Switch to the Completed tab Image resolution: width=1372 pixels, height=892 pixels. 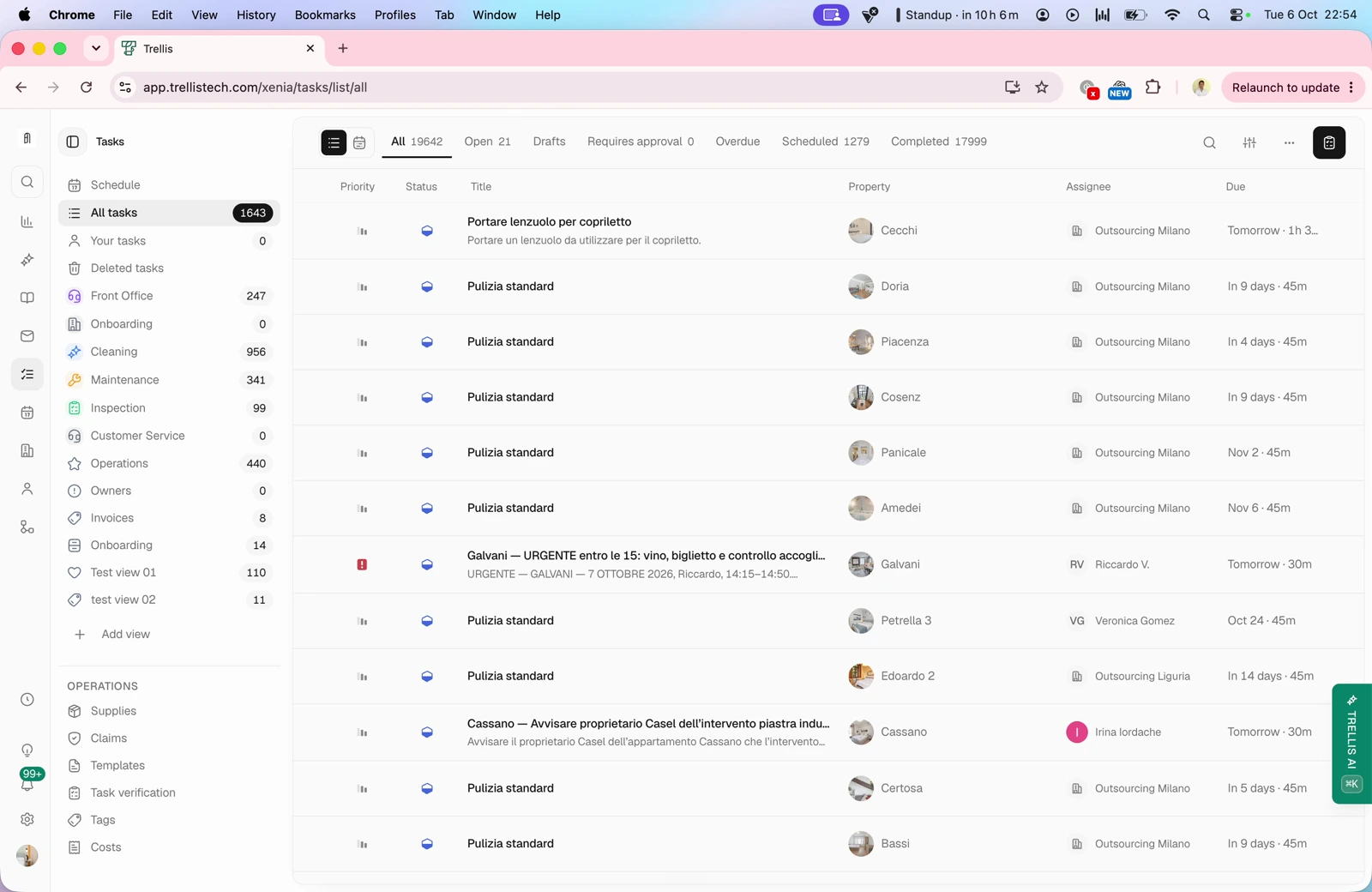click(x=938, y=142)
